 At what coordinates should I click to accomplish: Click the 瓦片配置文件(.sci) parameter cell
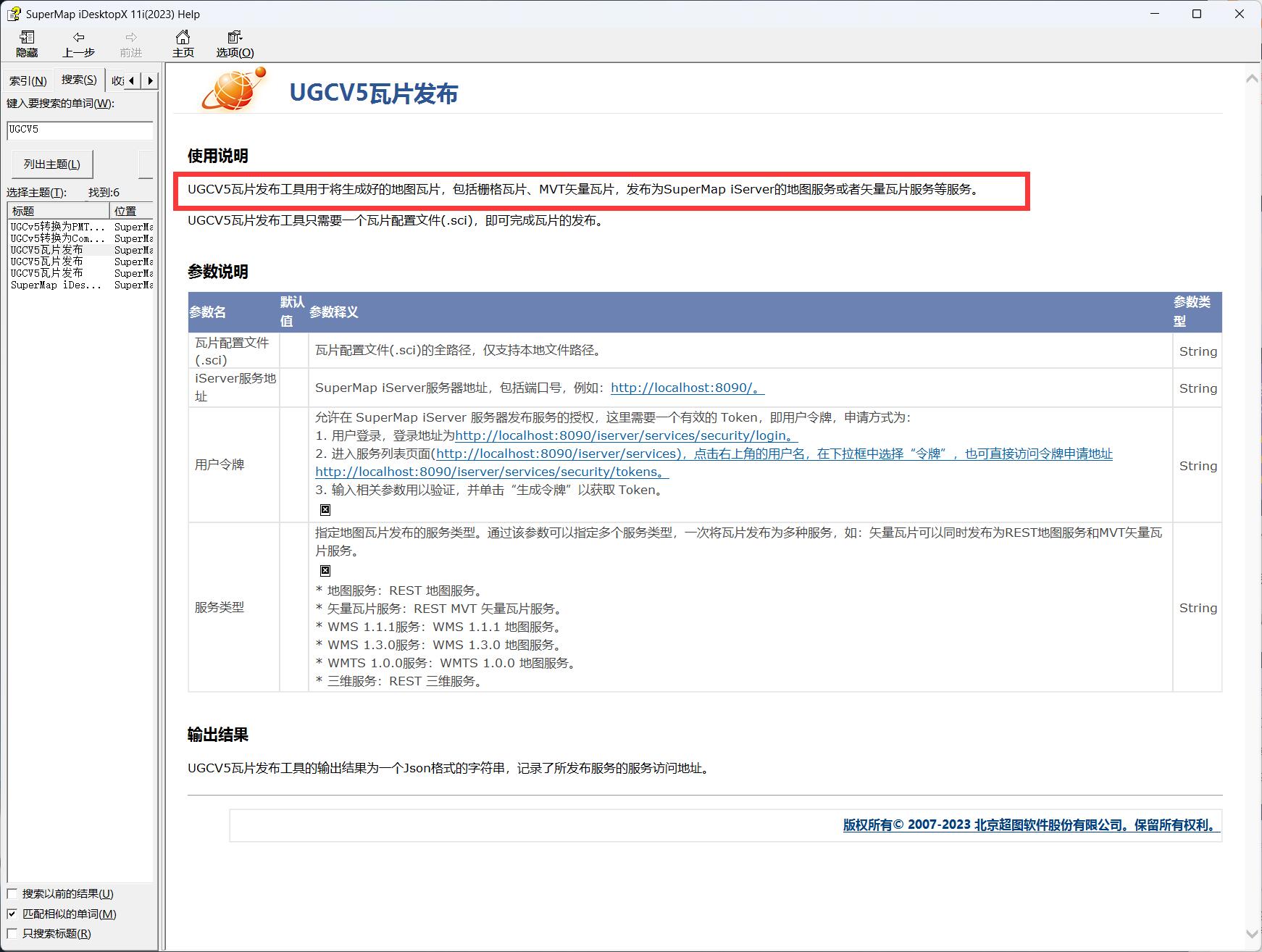[x=233, y=351]
